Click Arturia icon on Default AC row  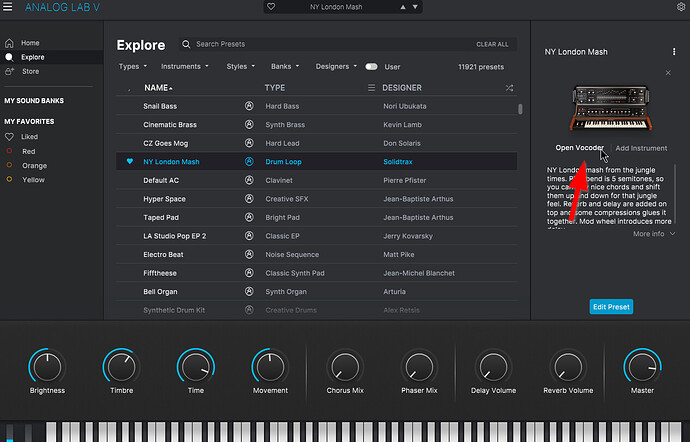[249, 180]
